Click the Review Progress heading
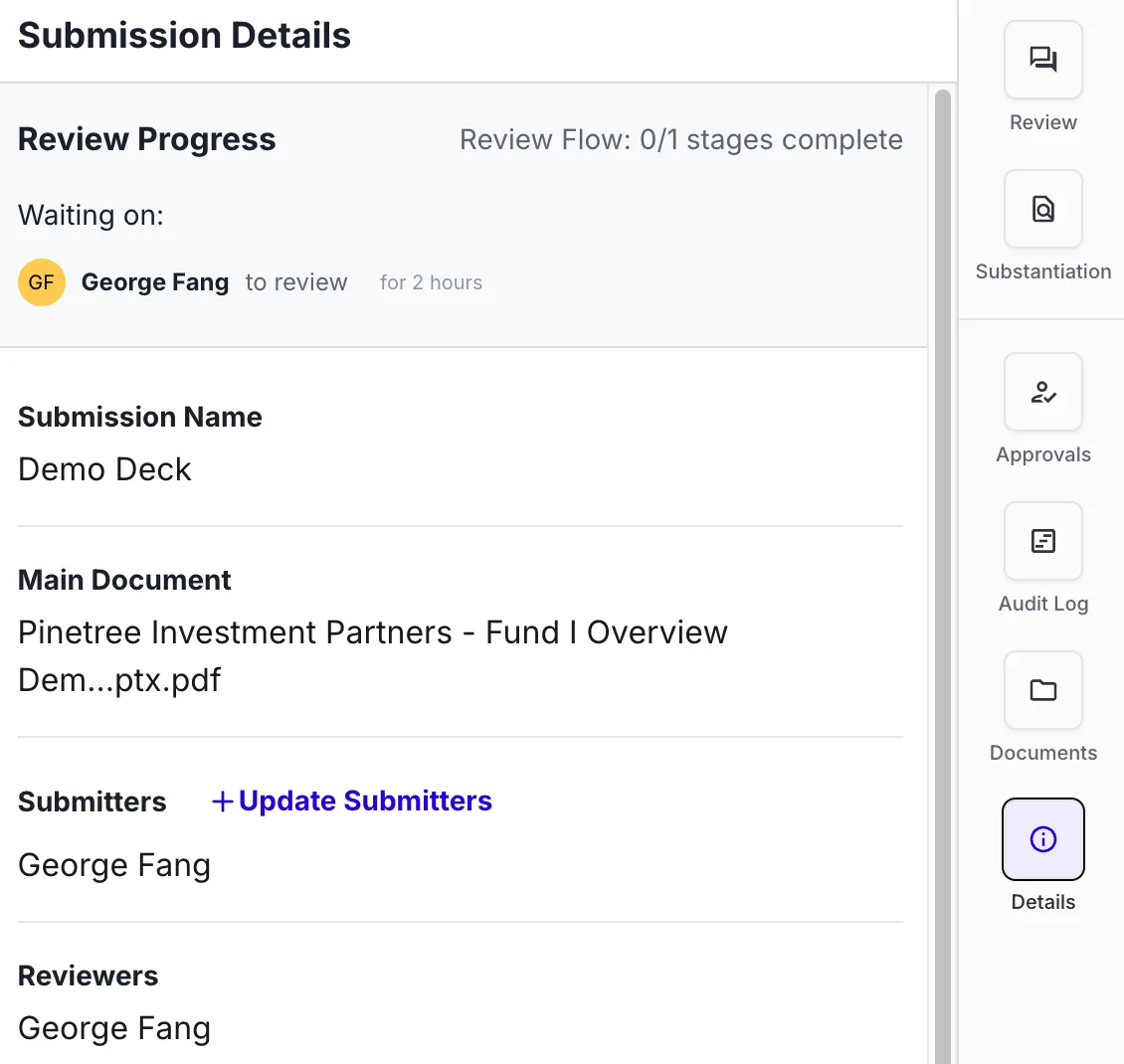Viewport: 1124px width, 1064px height. [147, 139]
